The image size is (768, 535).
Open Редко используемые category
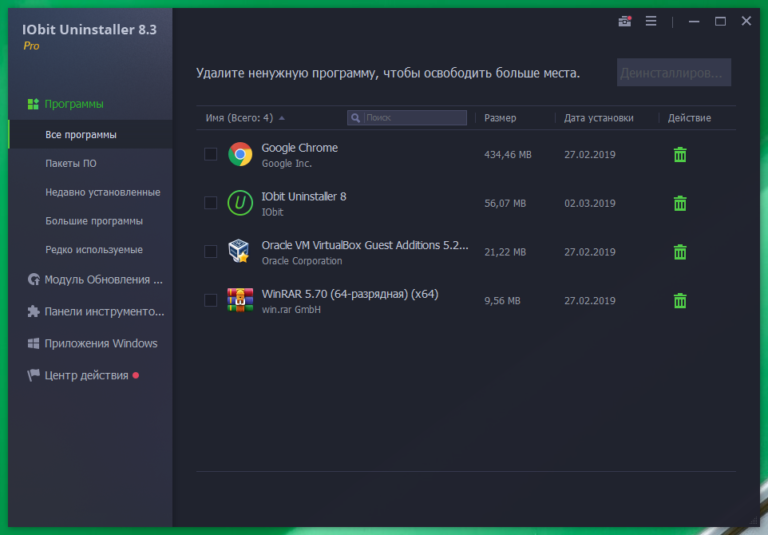click(x=94, y=250)
